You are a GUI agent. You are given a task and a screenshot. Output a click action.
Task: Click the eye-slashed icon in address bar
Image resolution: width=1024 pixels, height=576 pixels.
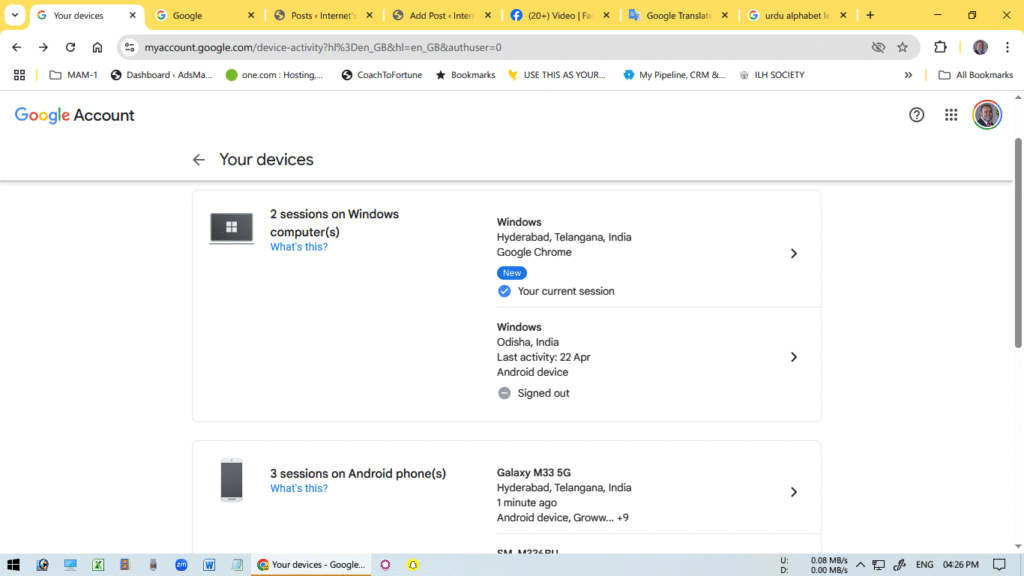tap(878, 47)
